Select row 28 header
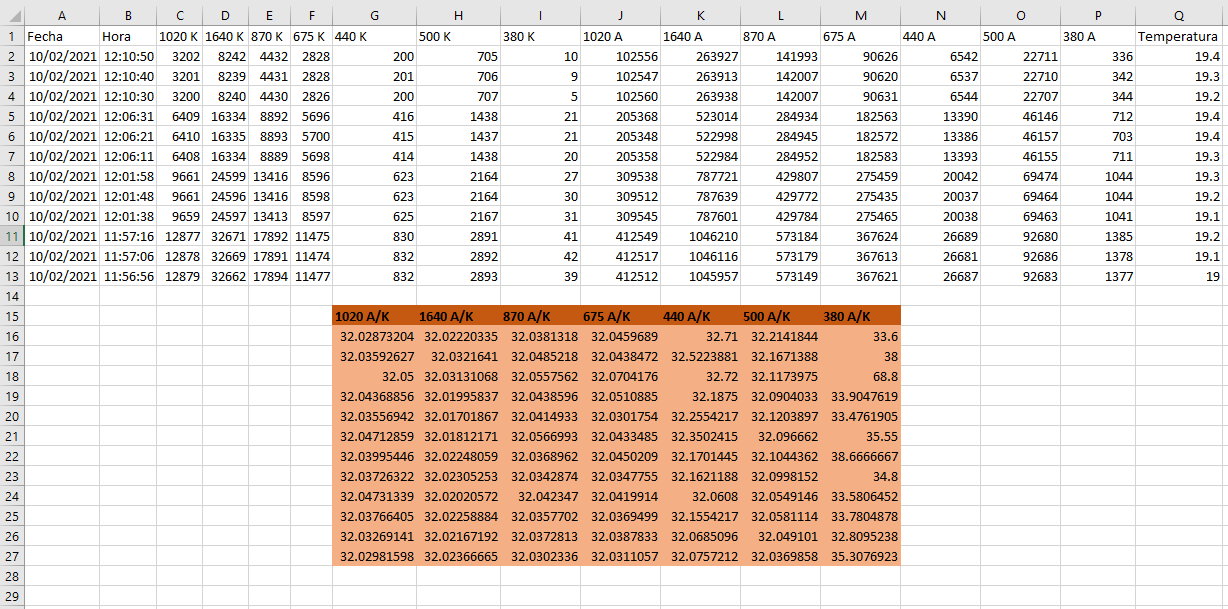 pos(11,576)
